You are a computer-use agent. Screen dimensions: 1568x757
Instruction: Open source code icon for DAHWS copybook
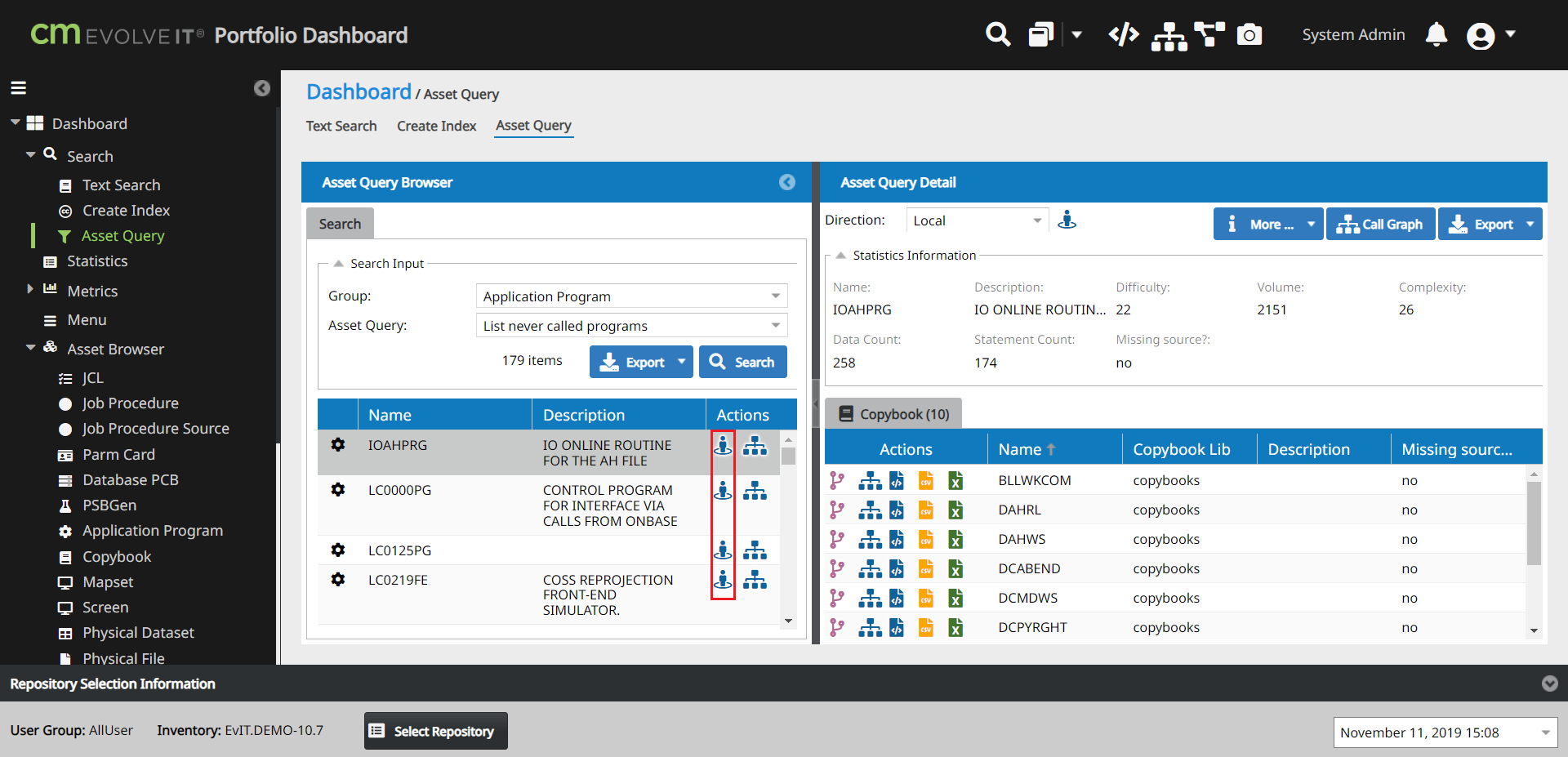(897, 539)
